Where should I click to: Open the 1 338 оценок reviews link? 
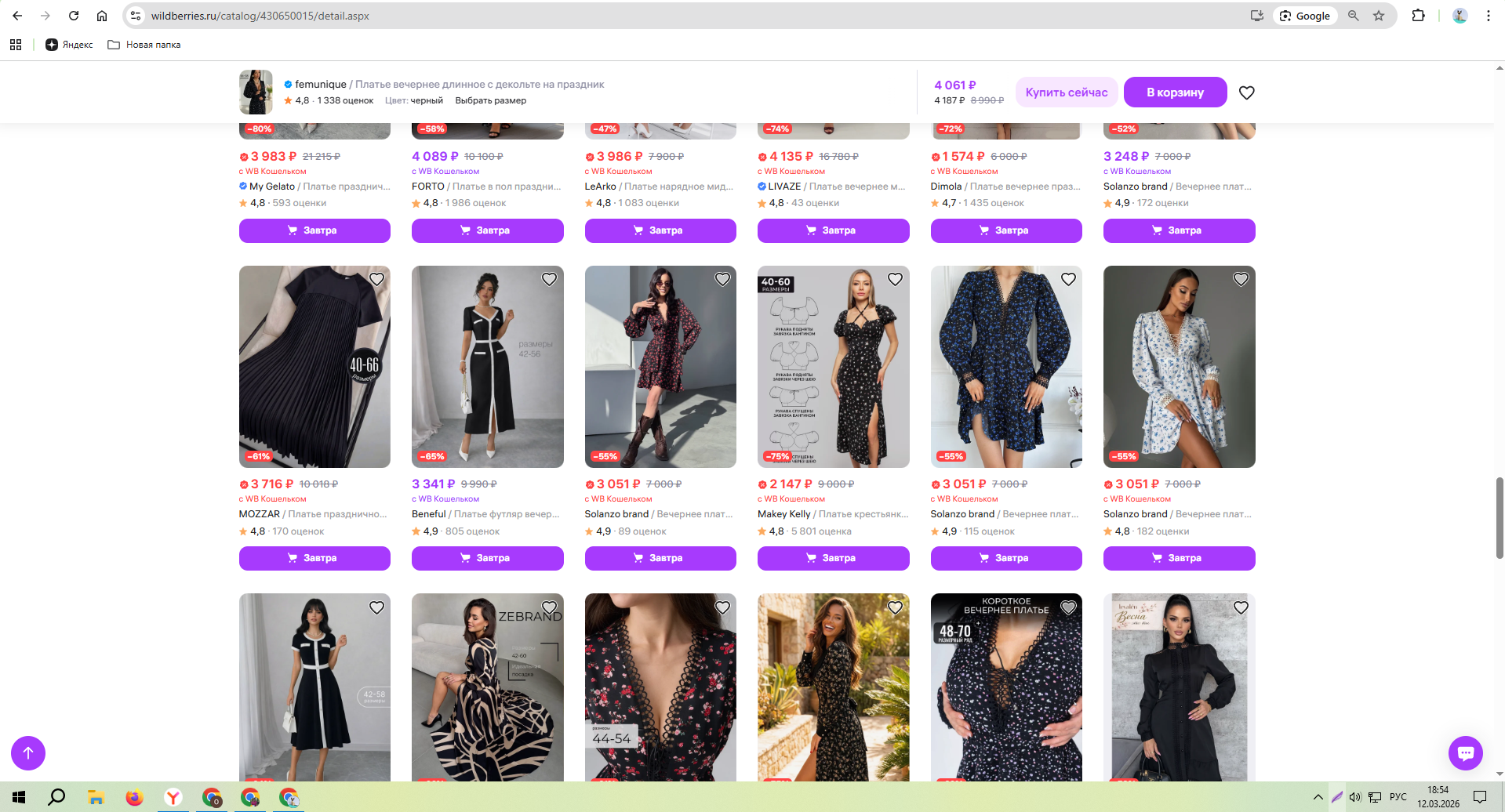click(x=345, y=100)
